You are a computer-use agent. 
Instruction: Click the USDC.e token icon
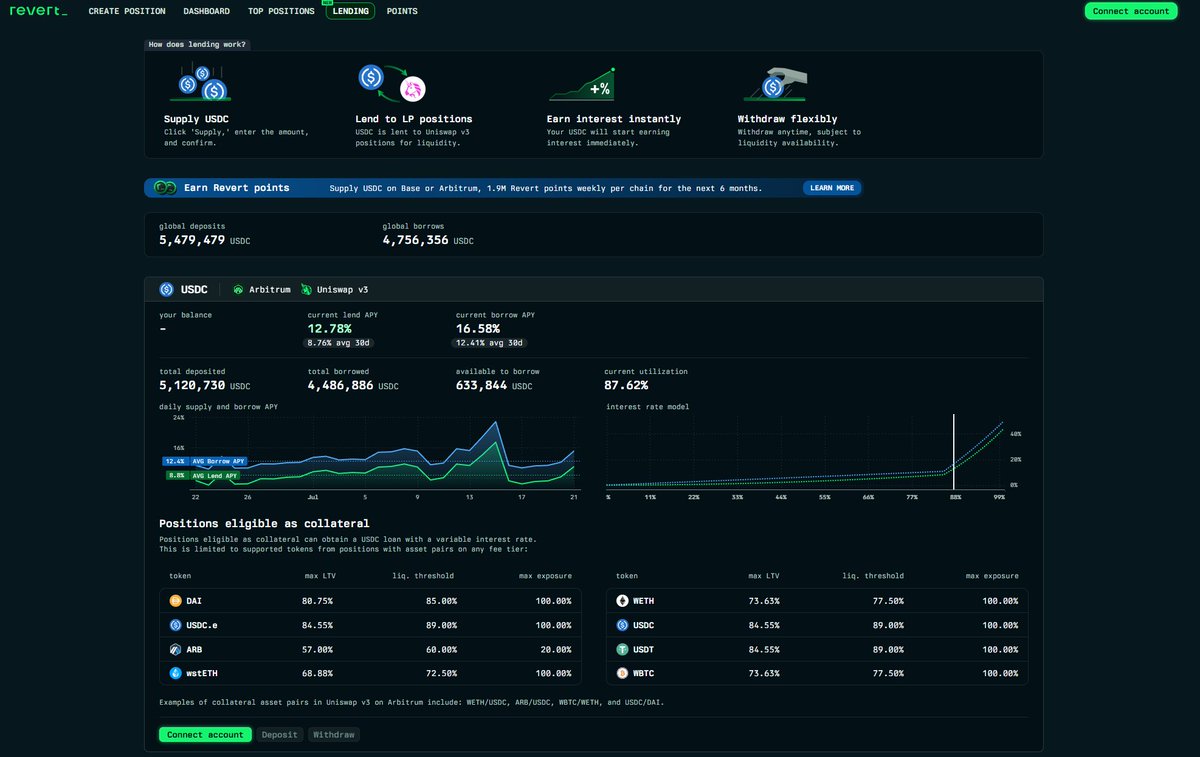coord(175,625)
